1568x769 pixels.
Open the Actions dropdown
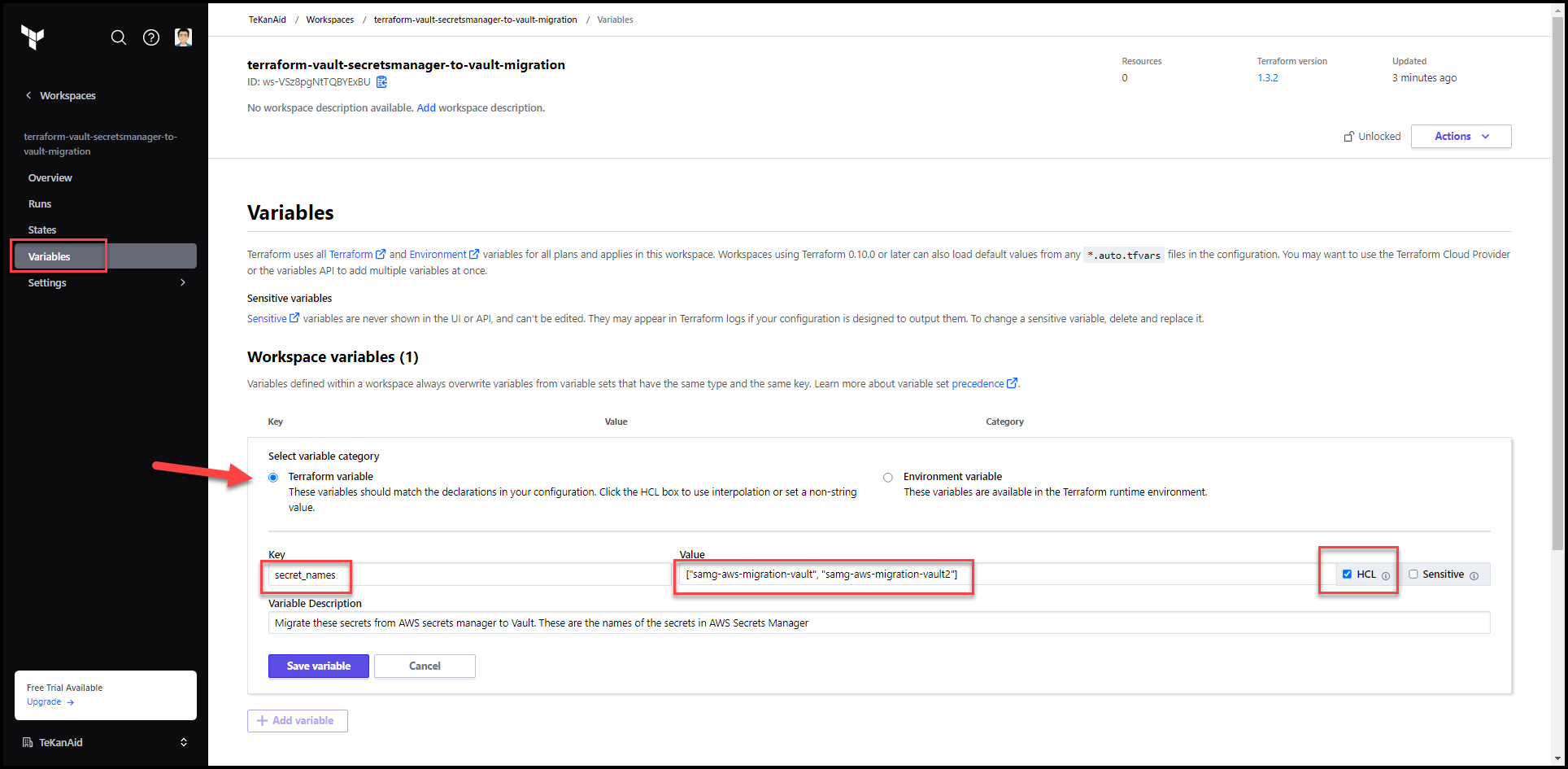point(1460,136)
